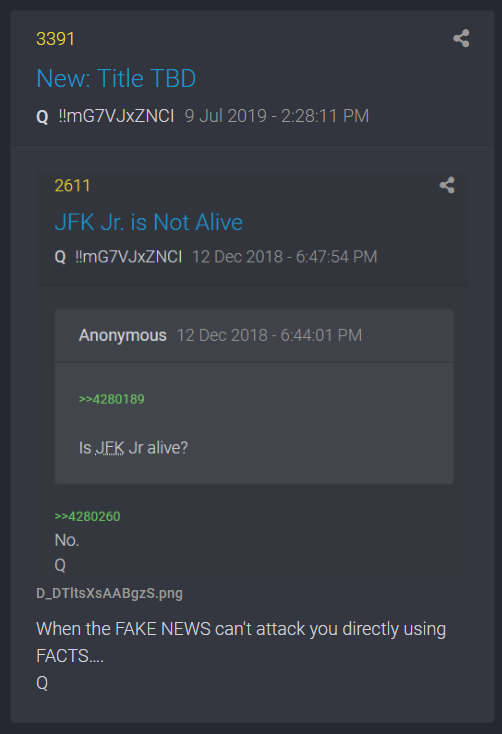Click the Anonymous post 6:44:01 PM timestamp
Viewport: 502px width, 734px height.
[x=269, y=335]
